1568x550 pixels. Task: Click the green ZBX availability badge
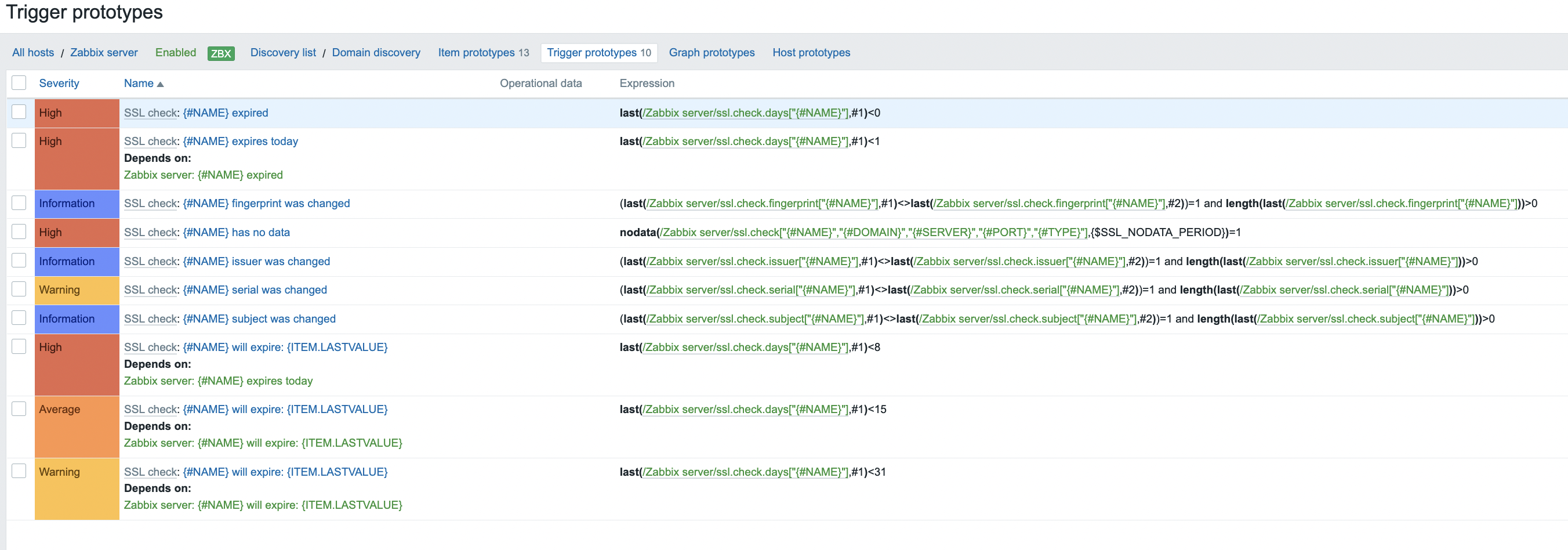[220, 53]
